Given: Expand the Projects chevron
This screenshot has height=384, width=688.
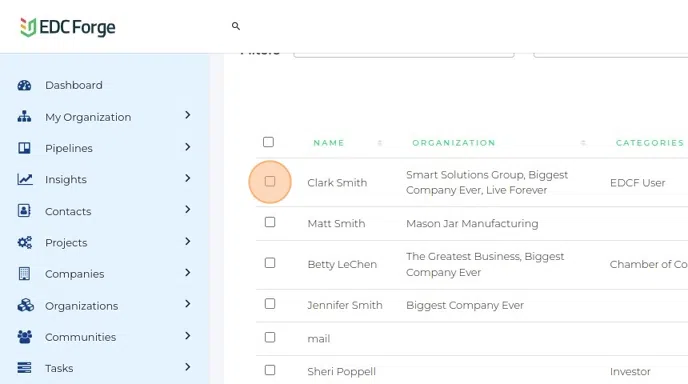Looking at the screenshot, I should click(188, 241).
